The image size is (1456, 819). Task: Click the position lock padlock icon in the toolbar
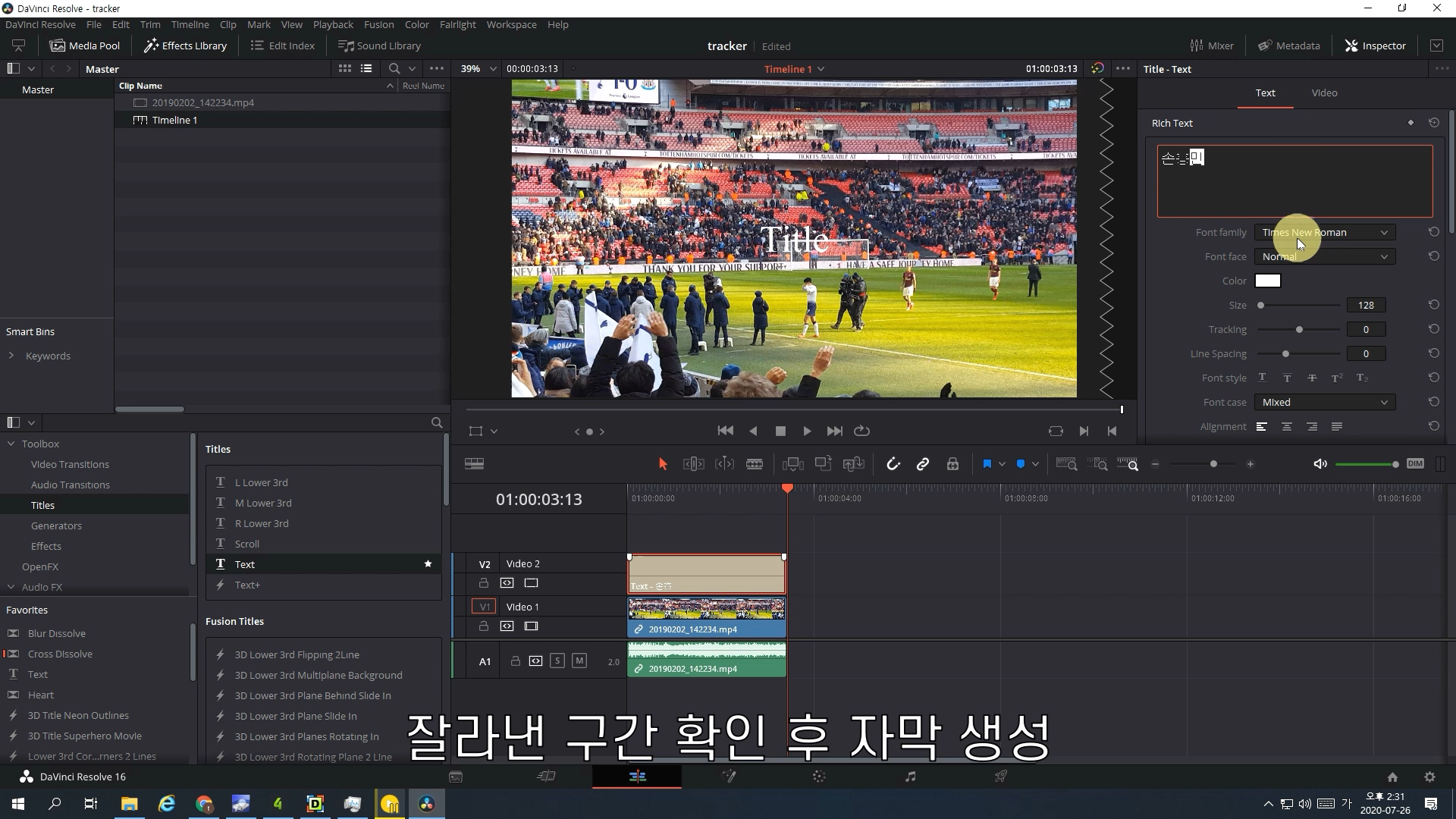coord(953,464)
